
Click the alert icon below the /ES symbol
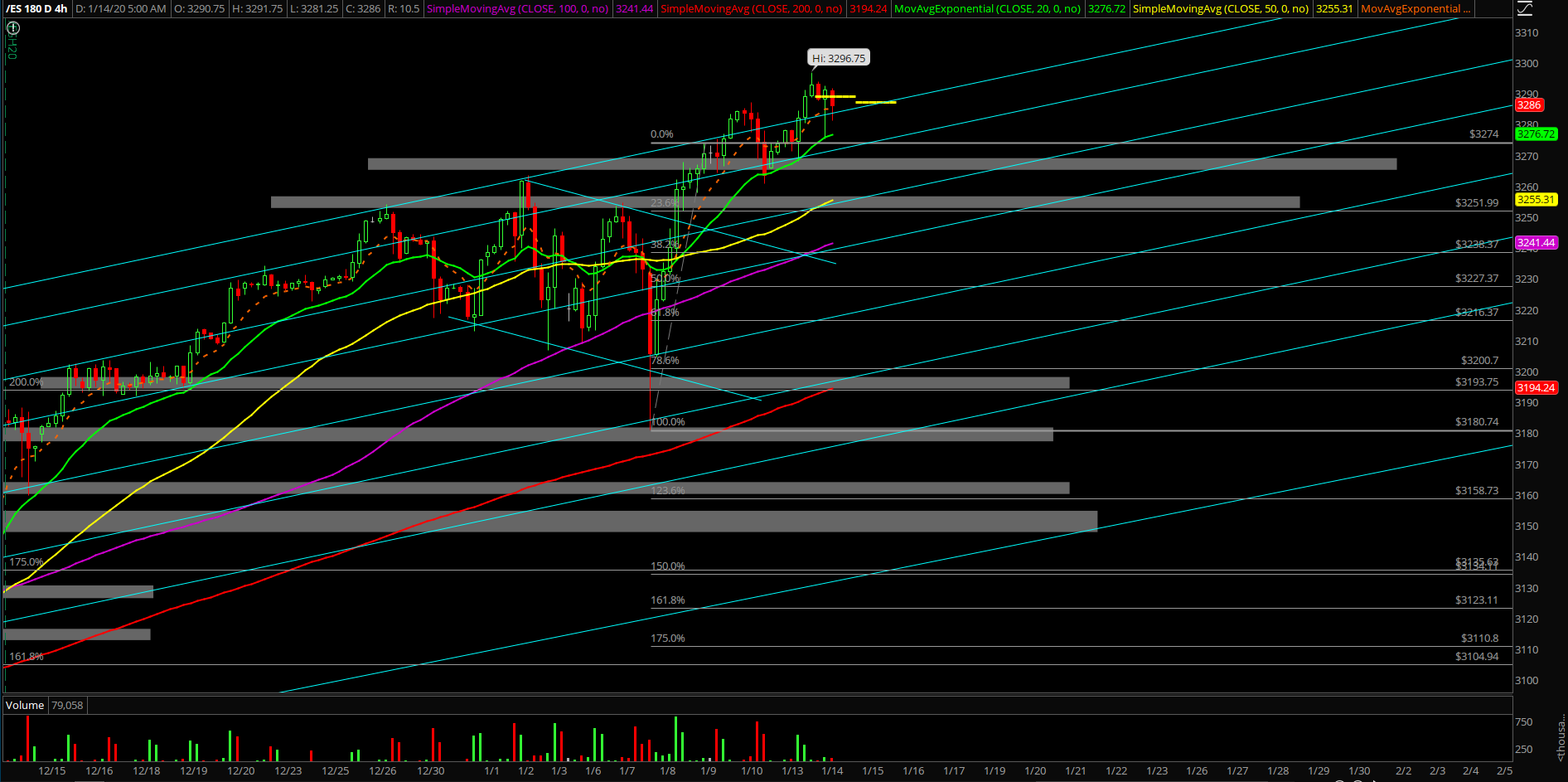tap(12, 28)
